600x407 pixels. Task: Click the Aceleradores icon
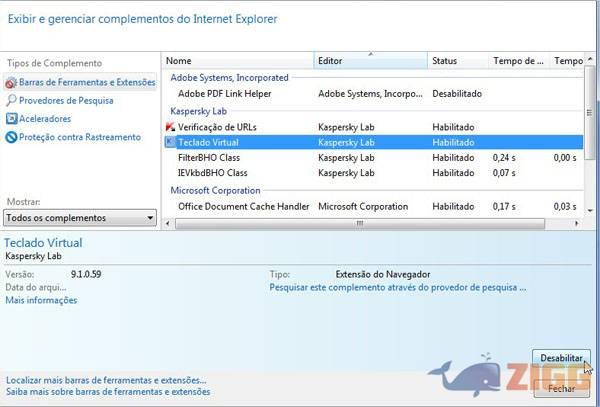(11, 119)
